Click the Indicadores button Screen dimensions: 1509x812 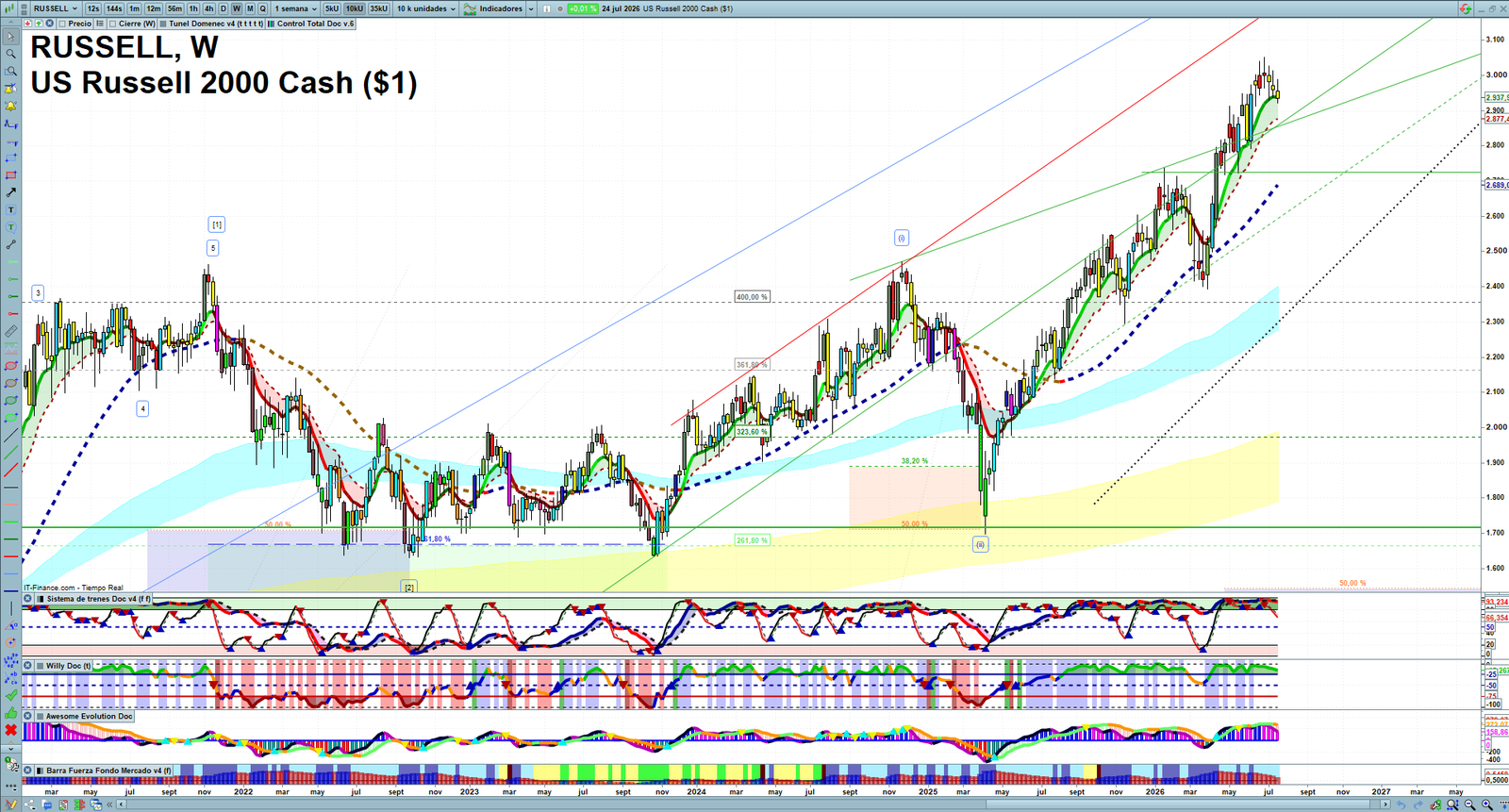492,8
